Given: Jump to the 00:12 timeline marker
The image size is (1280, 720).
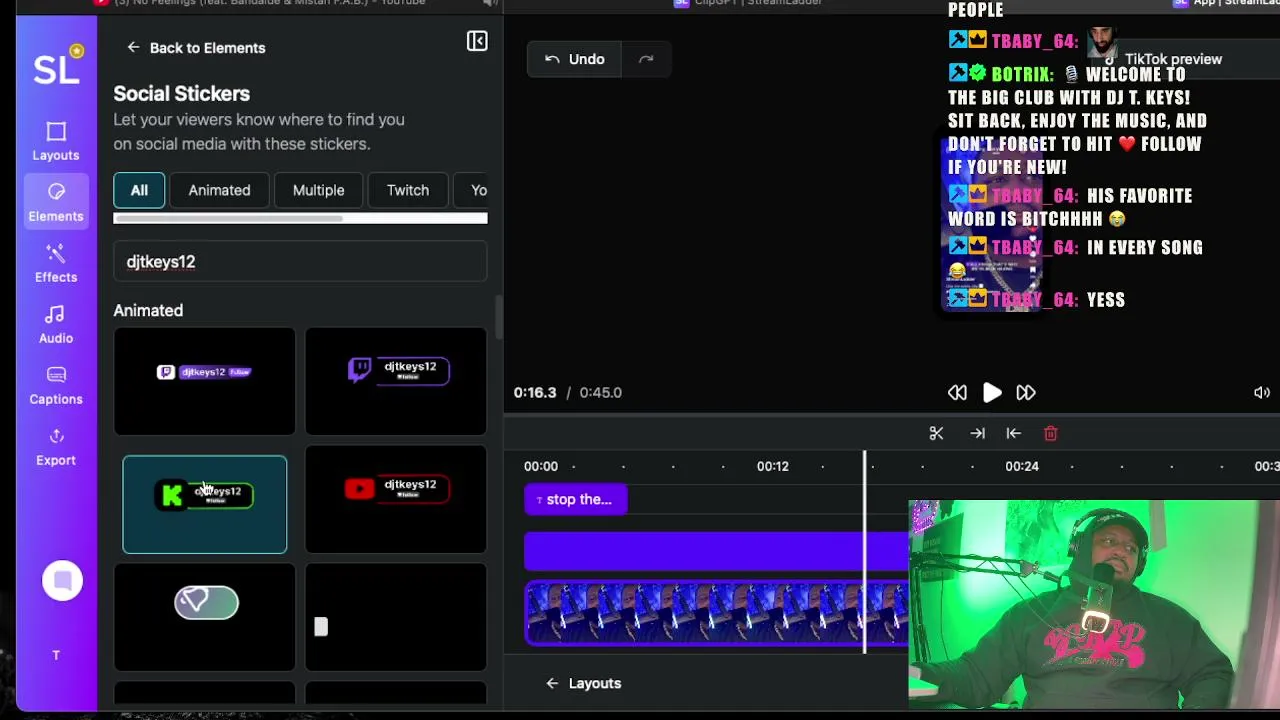Looking at the screenshot, I should [x=772, y=466].
